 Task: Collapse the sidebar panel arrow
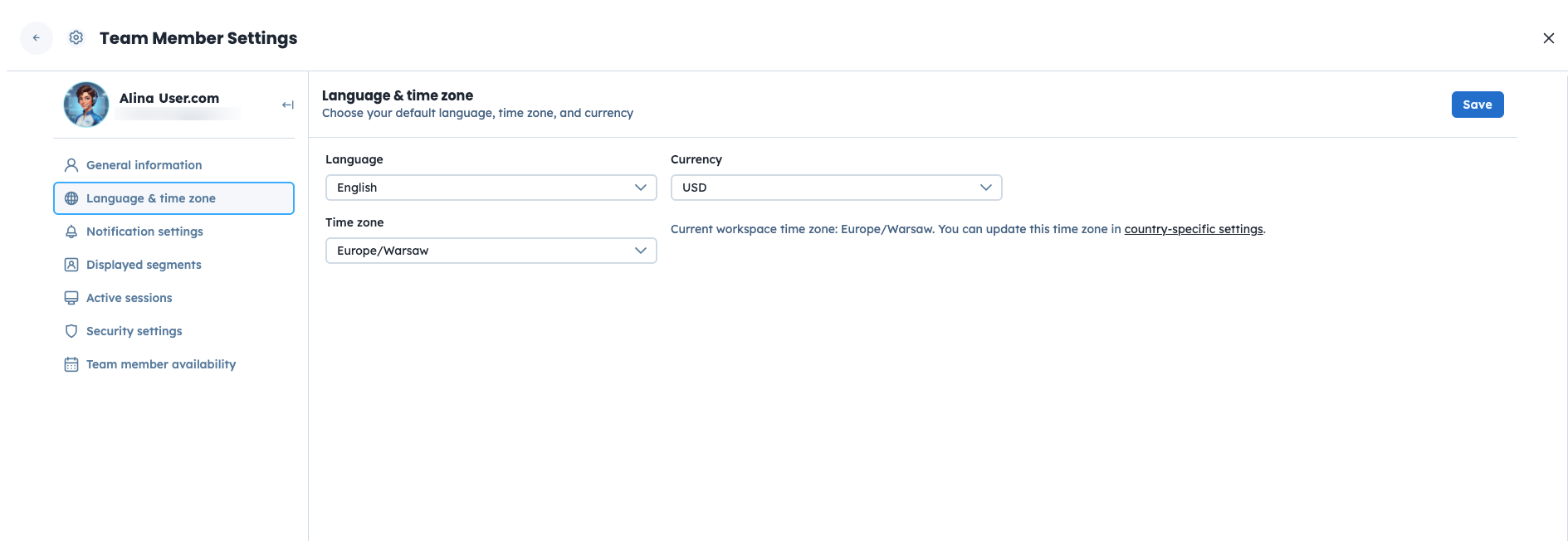pyautogui.click(x=288, y=105)
